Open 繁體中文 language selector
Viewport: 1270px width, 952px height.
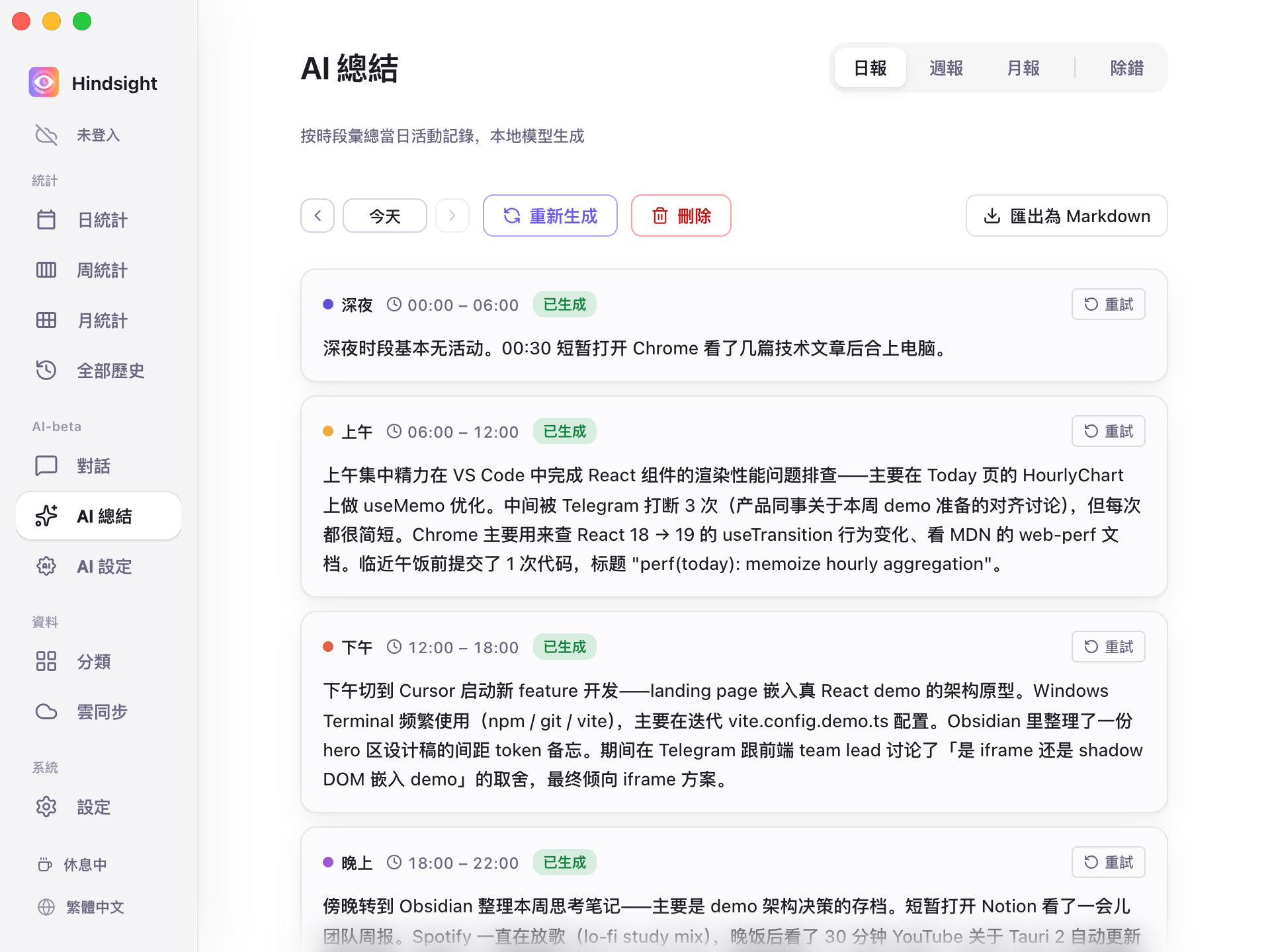(x=81, y=907)
